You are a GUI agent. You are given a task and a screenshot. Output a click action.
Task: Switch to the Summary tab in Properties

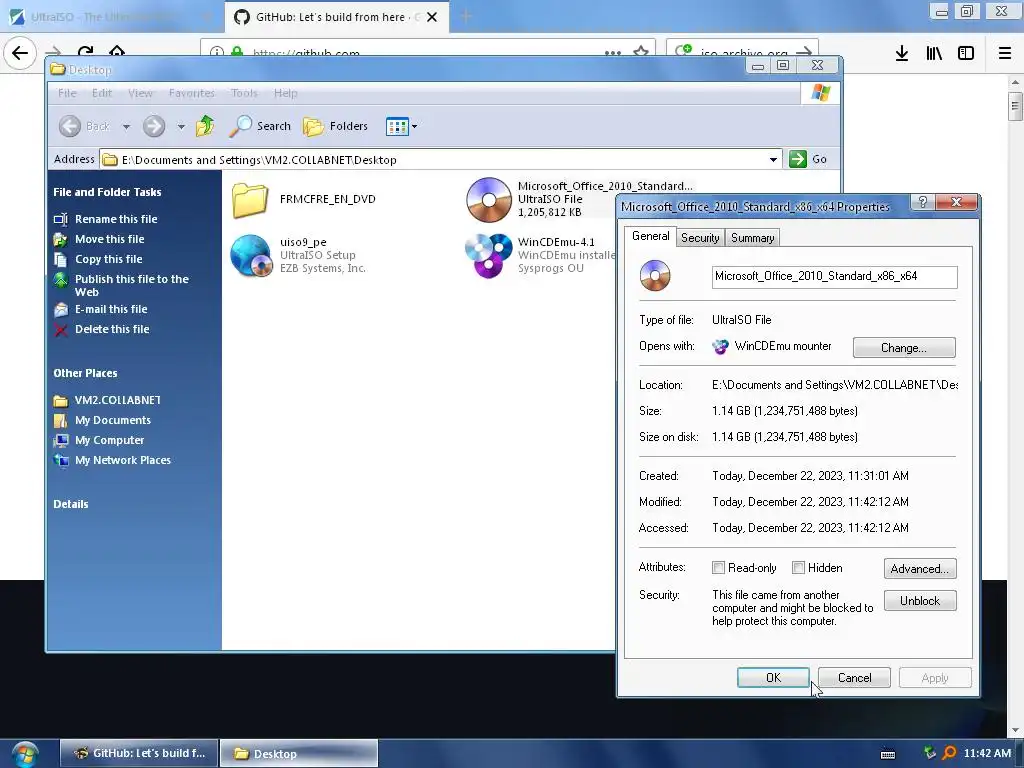point(752,238)
